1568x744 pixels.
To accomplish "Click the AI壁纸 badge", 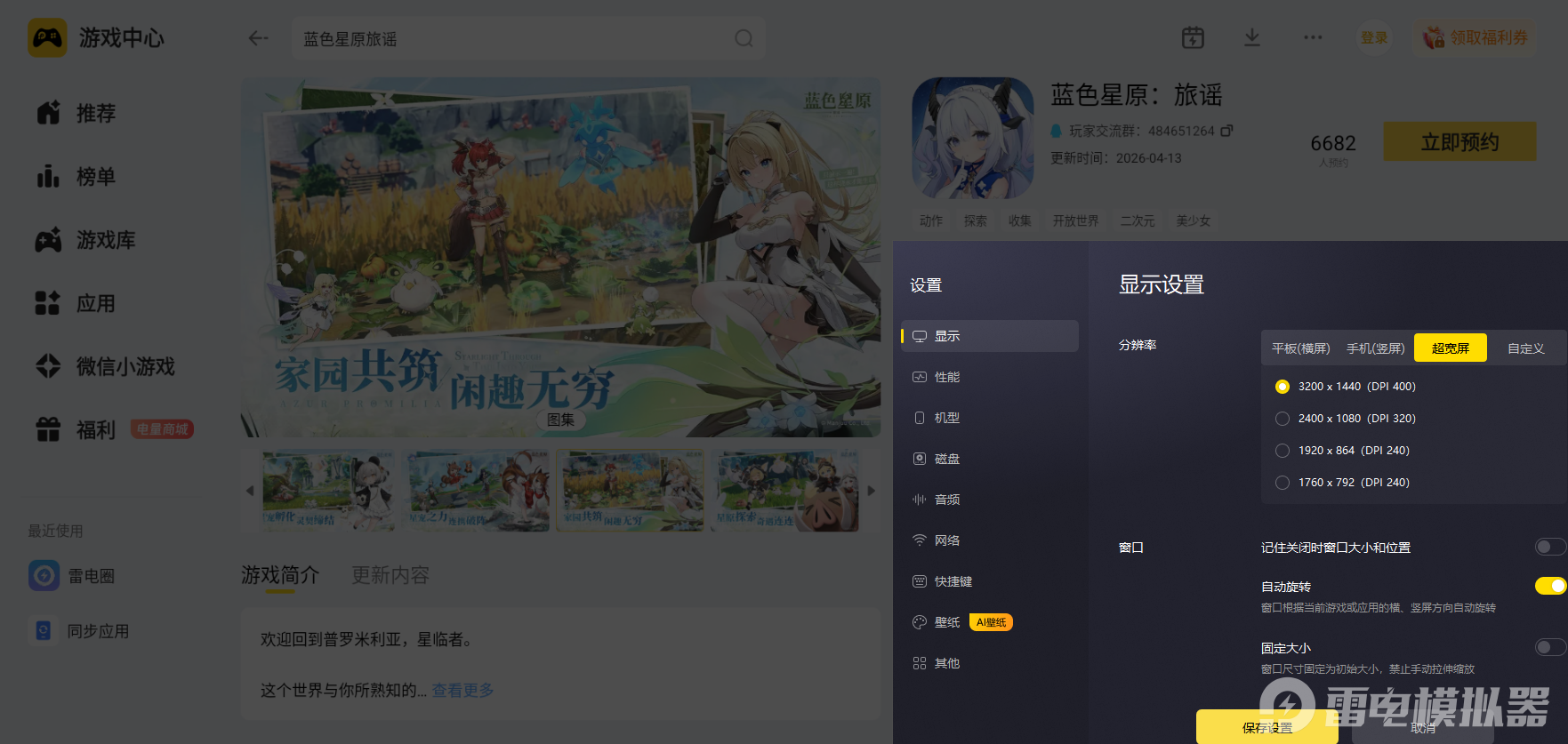I will [991, 622].
